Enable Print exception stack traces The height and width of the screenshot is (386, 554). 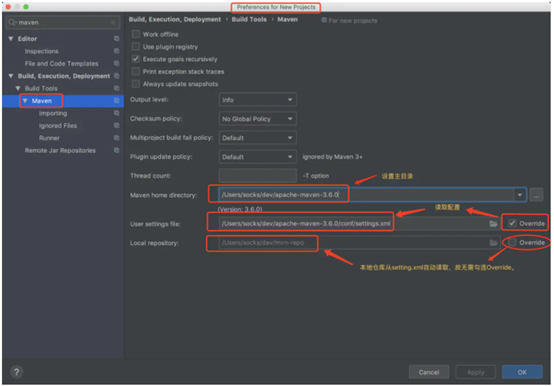[136, 71]
